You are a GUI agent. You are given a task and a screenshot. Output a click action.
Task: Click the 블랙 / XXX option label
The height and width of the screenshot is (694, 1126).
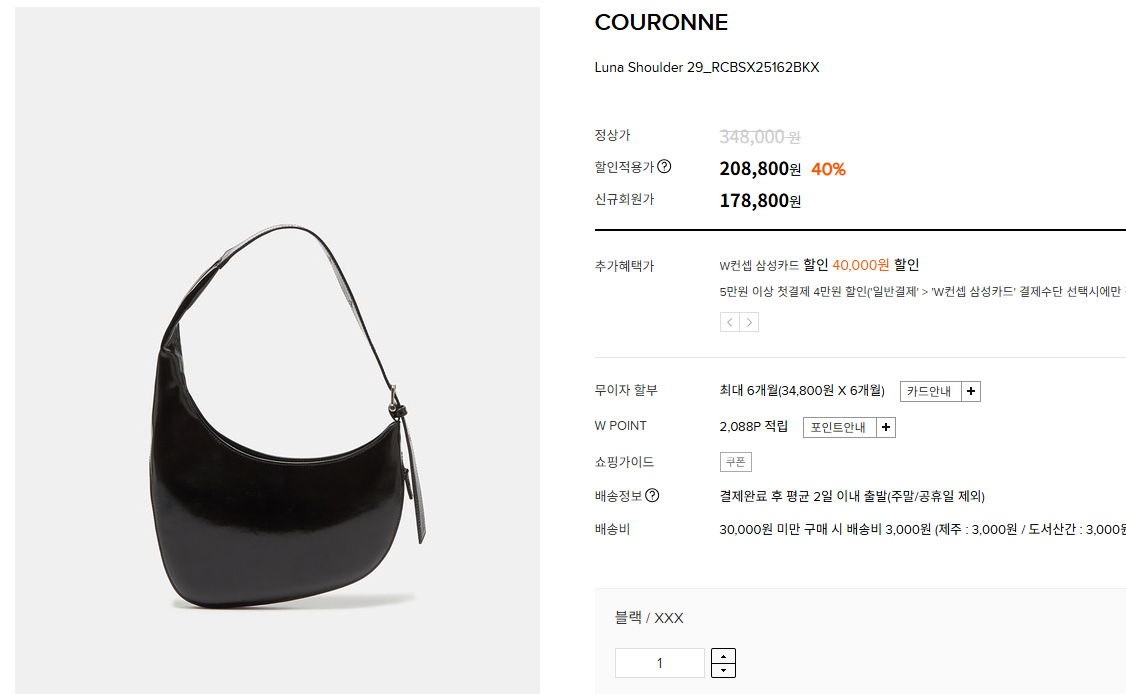pyautogui.click(x=649, y=618)
